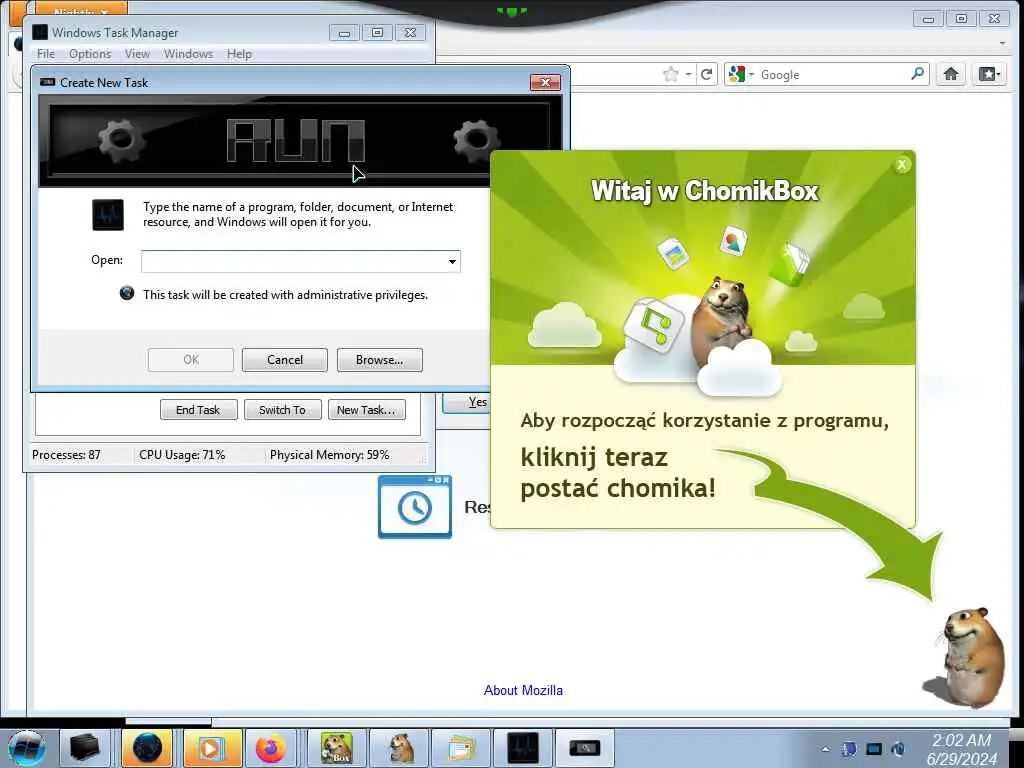Switch to Firefox on the taskbar
1024x768 pixels.
click(271, 748)
